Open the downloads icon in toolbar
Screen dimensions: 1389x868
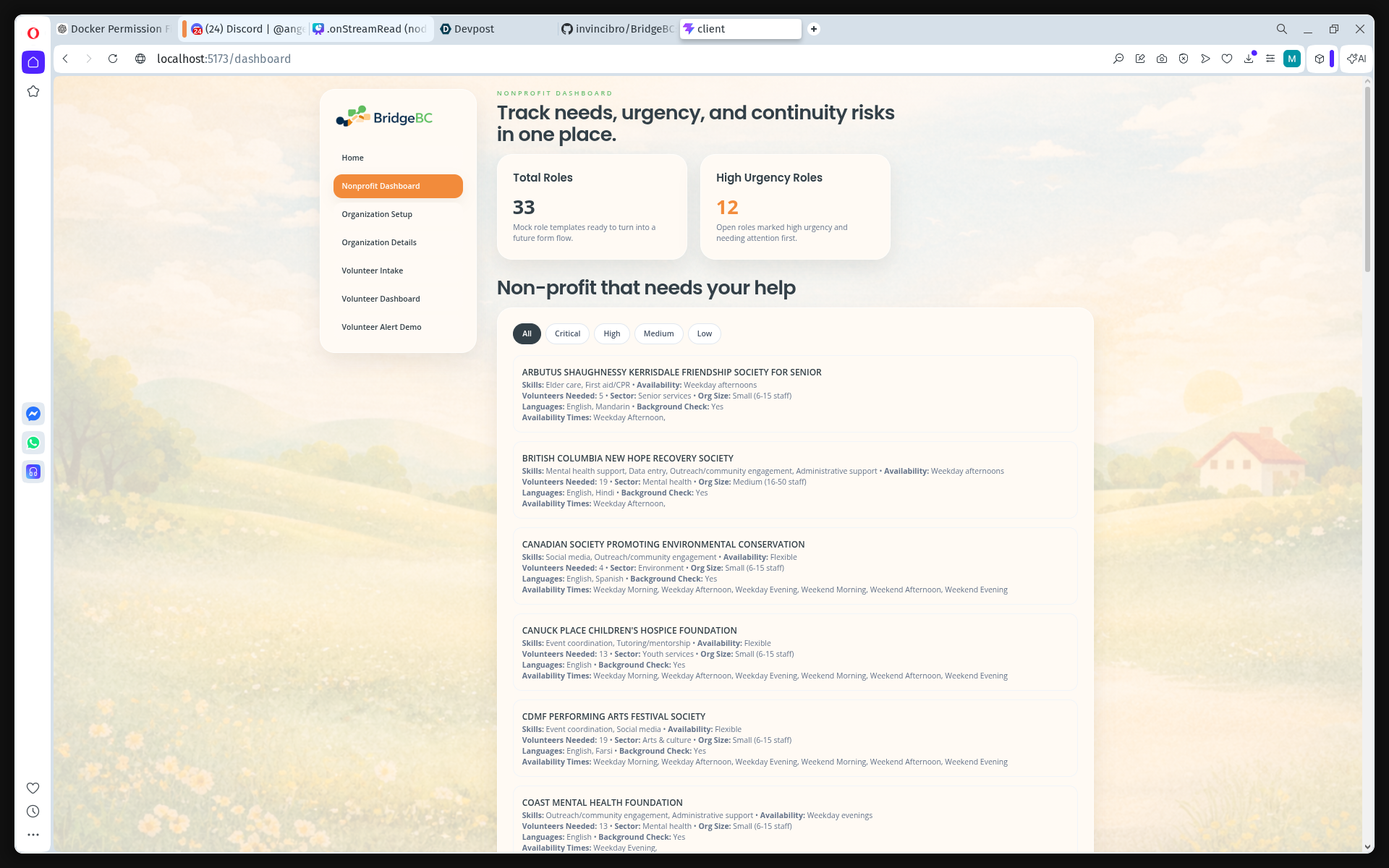1249,59
